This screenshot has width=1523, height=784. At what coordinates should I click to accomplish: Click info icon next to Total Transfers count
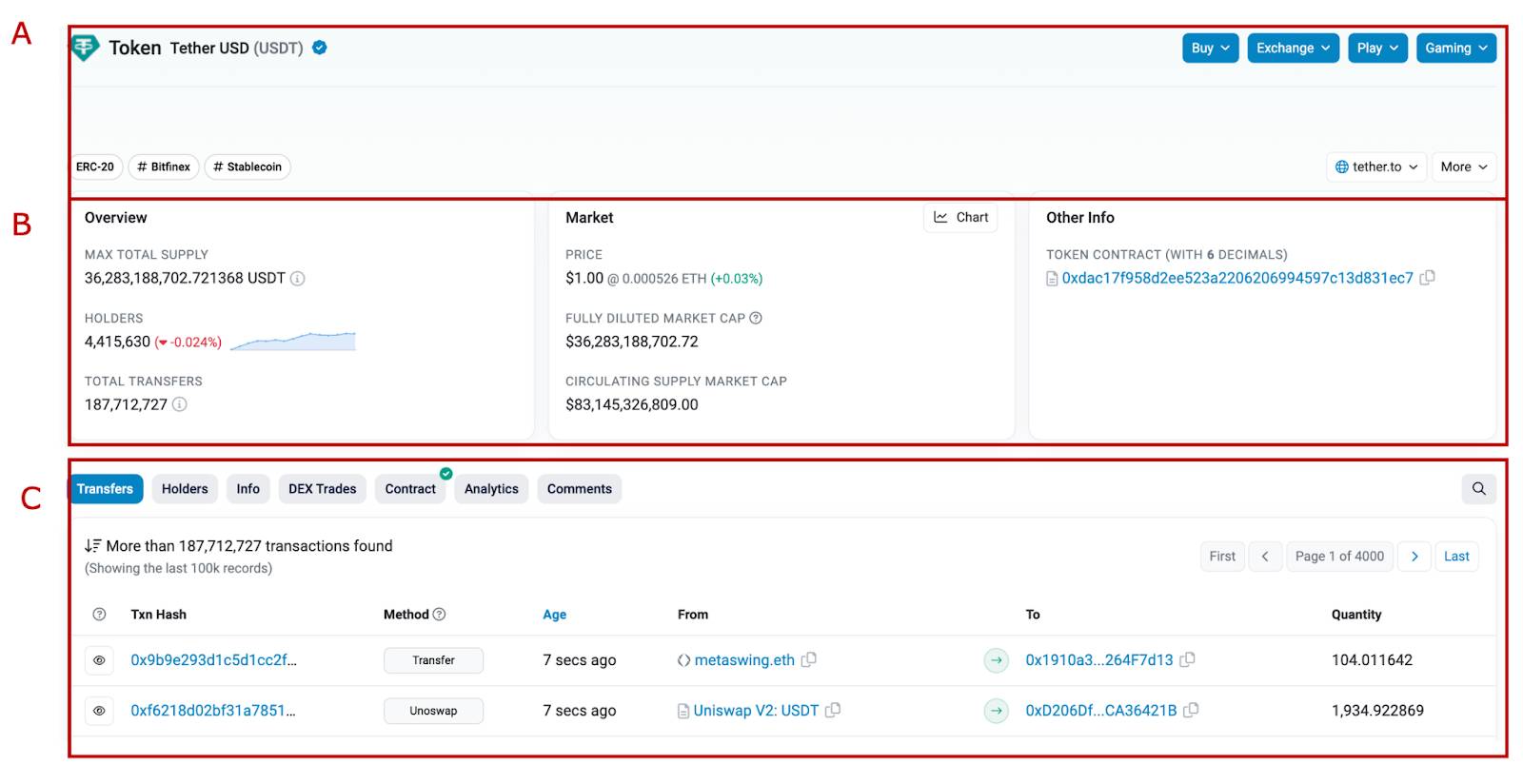pos(179,404)
